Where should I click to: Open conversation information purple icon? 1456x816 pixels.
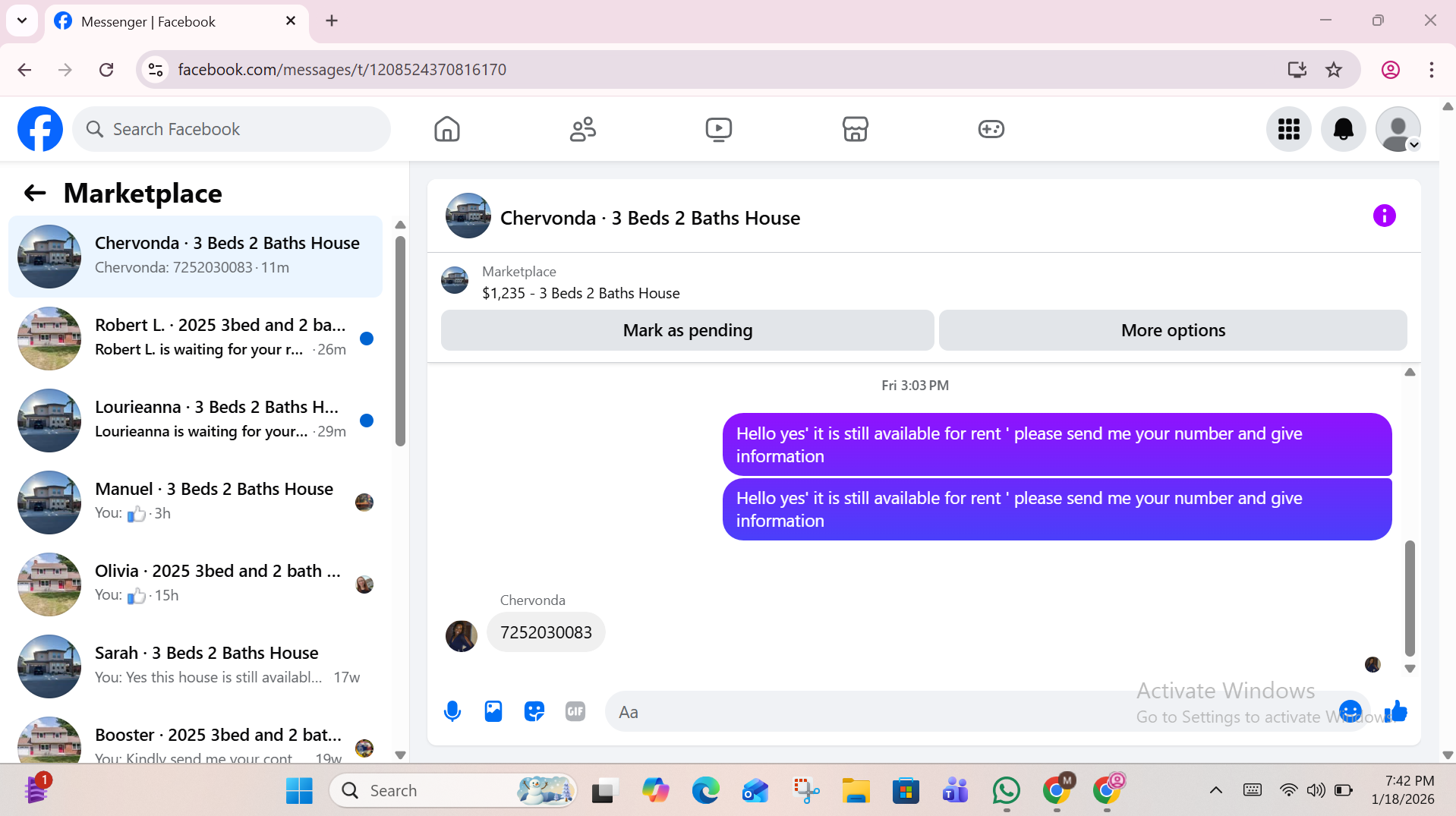[1385, 216]
